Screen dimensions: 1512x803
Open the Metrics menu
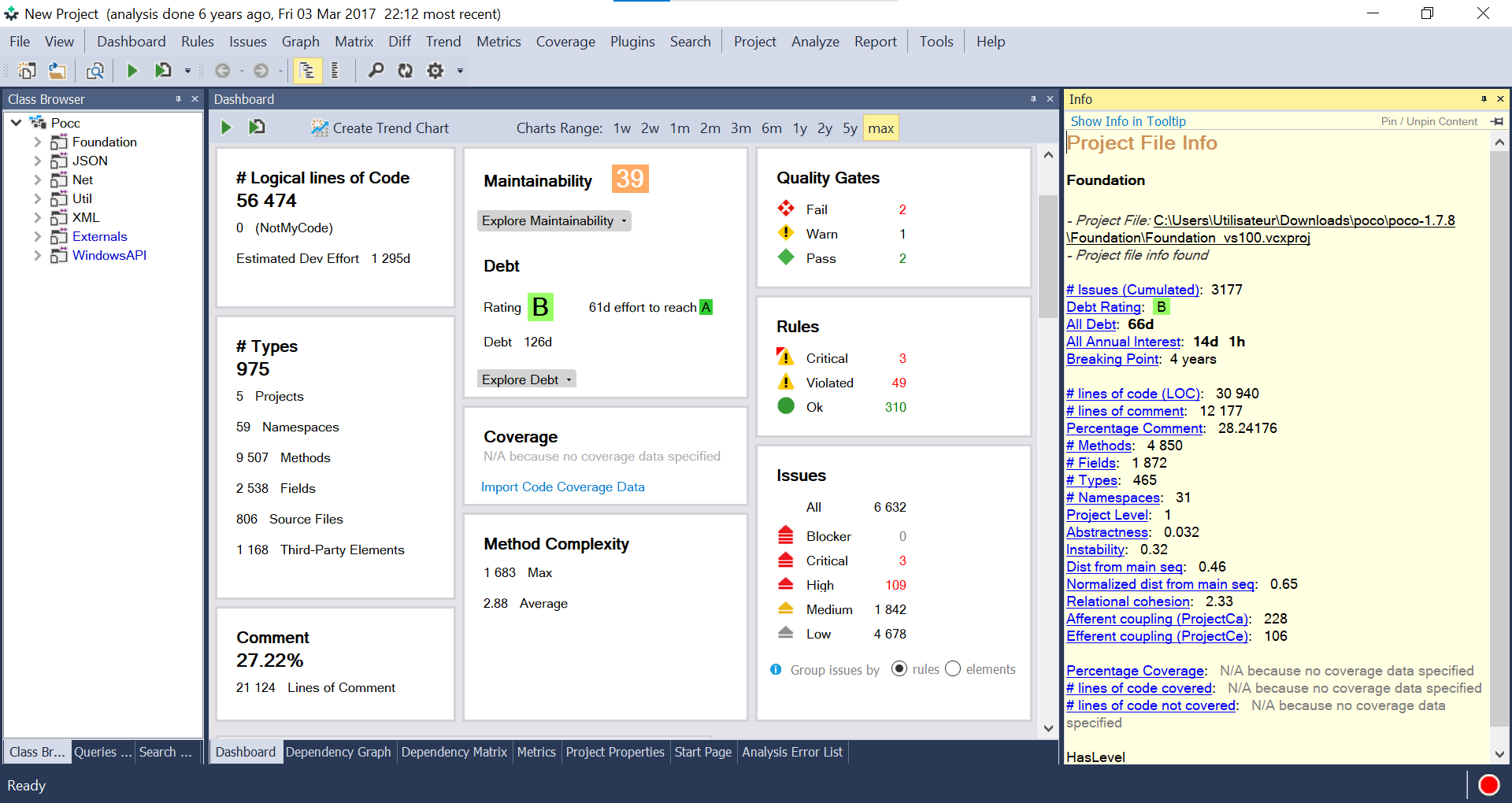pos(498,42)
